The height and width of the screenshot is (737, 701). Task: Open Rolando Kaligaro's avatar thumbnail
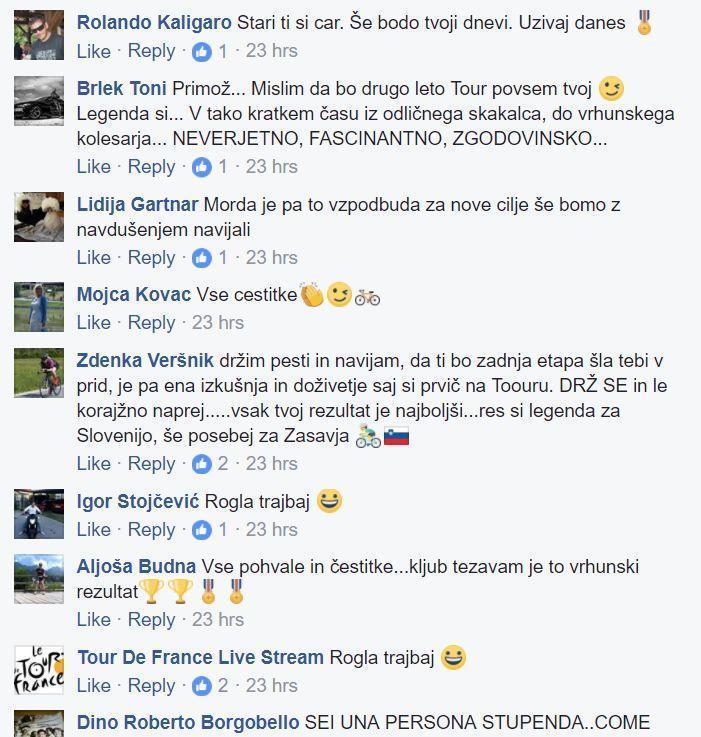(x=39, y=35)
